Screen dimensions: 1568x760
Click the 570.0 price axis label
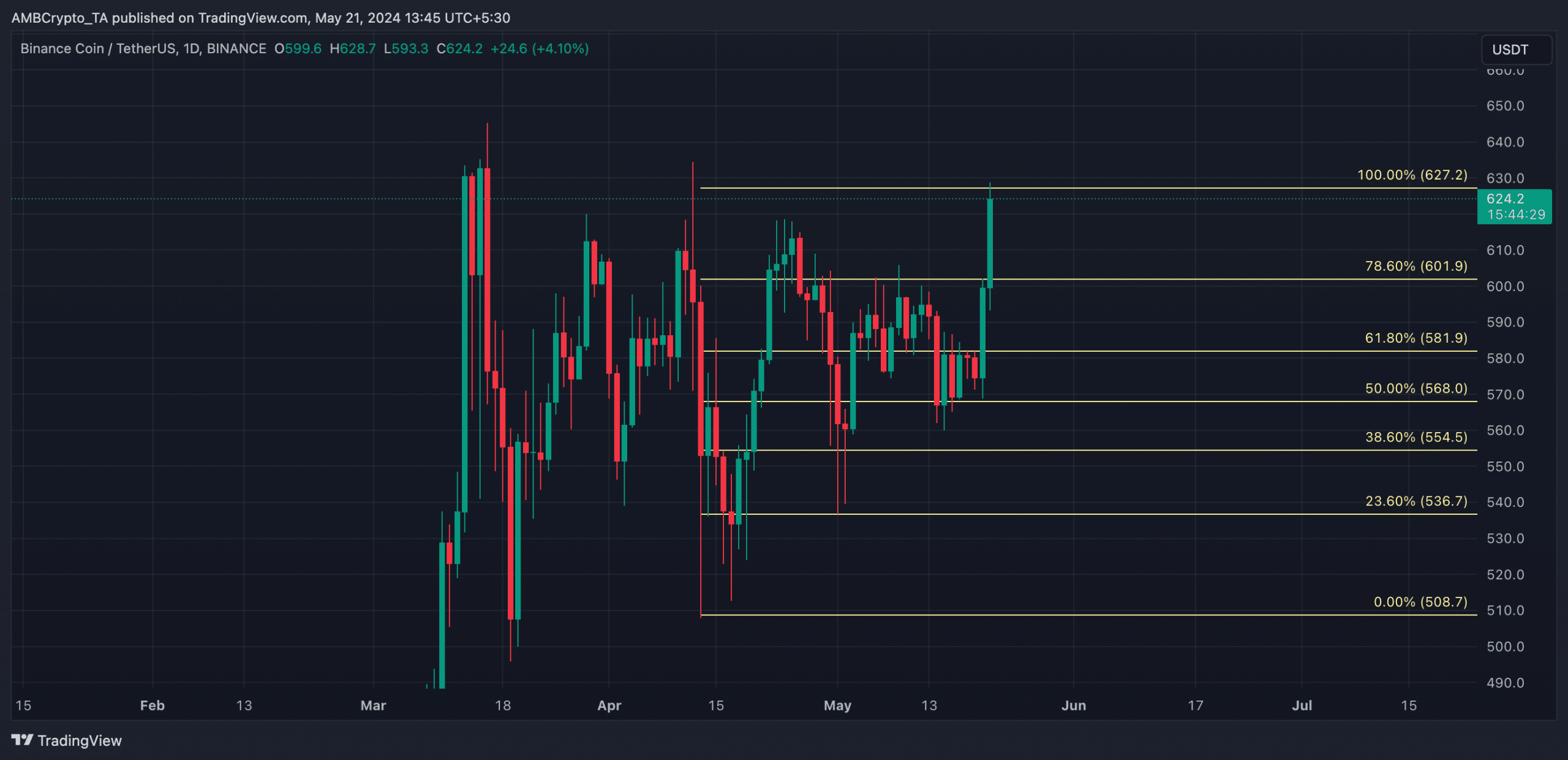coord(1506,394)
